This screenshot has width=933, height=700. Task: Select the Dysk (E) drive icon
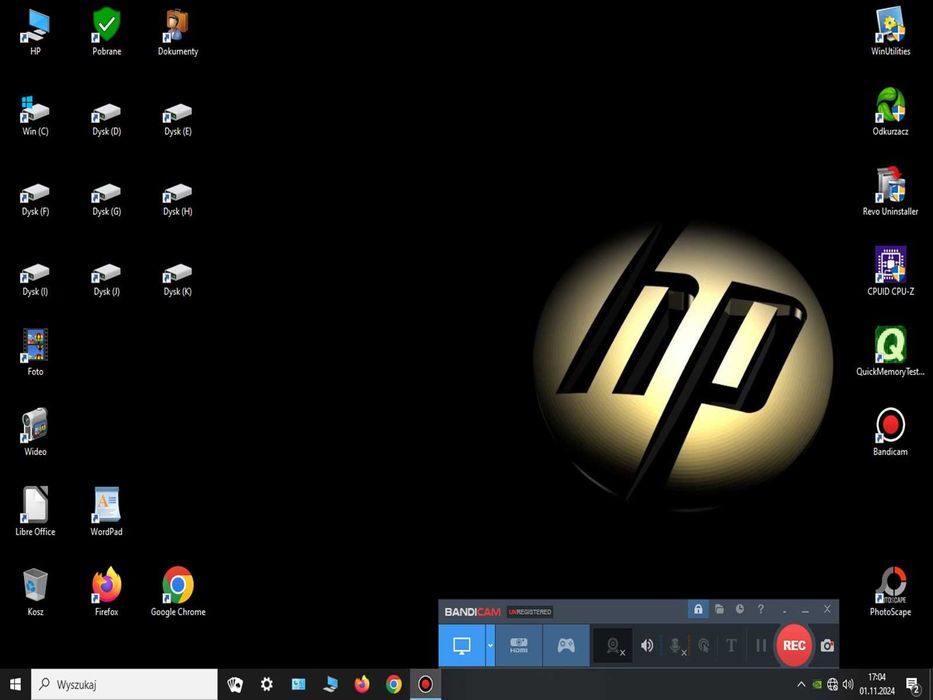point(178,119)
